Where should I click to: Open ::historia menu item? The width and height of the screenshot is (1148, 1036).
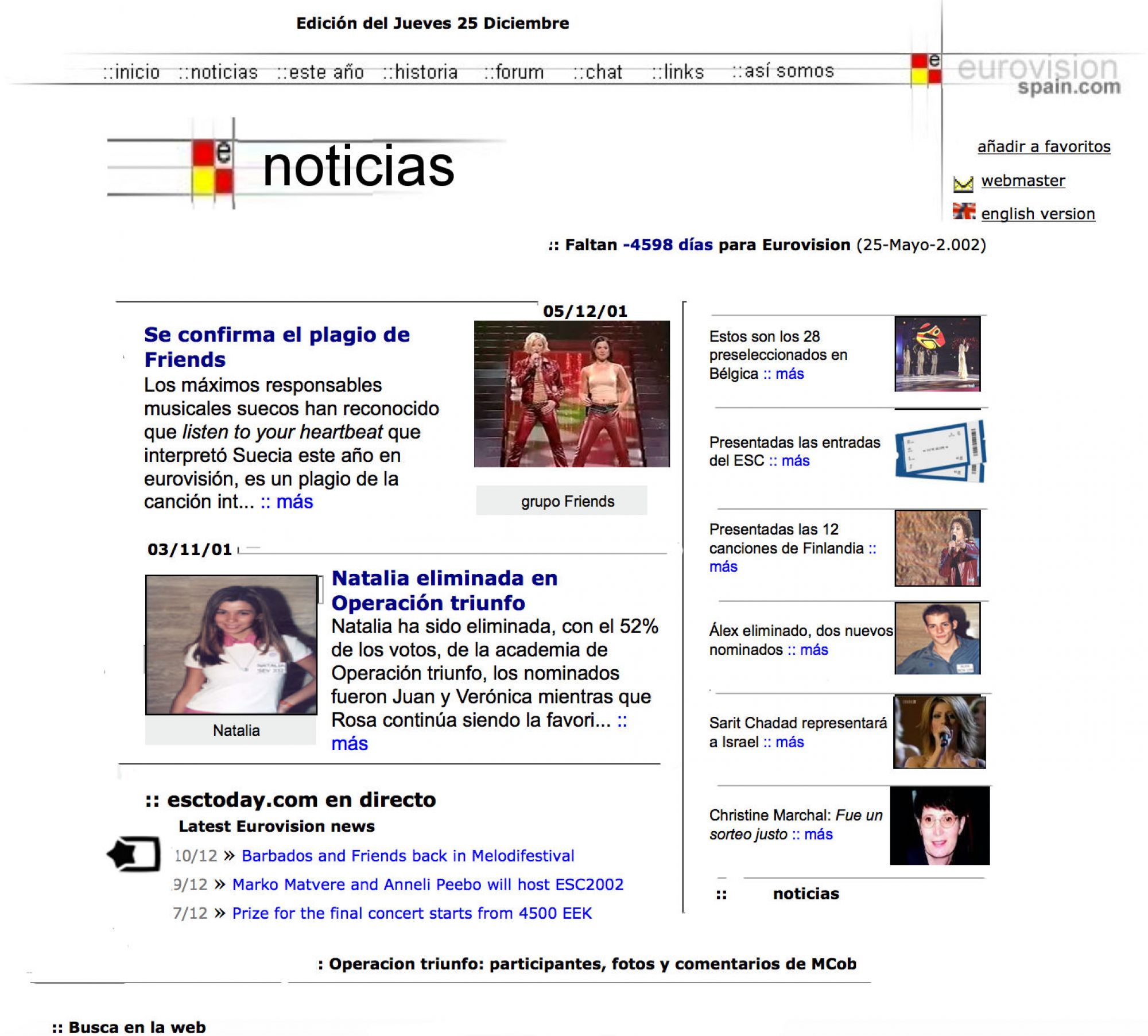click(x=420, y=72)
